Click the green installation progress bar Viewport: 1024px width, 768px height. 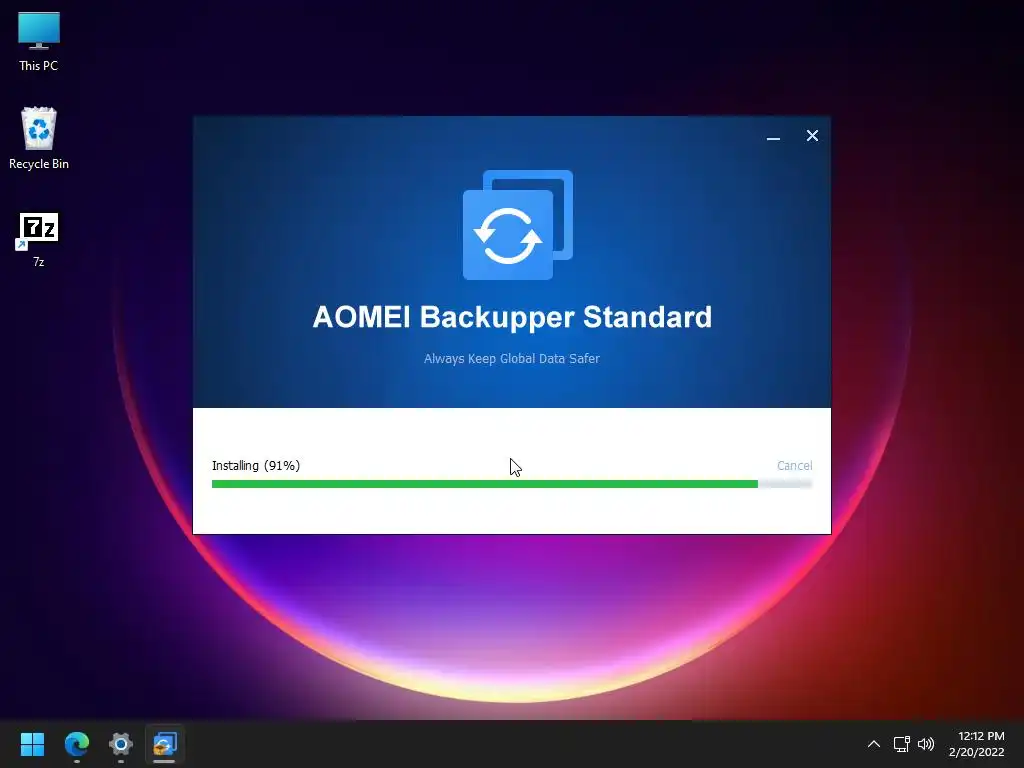pos(511,484)
